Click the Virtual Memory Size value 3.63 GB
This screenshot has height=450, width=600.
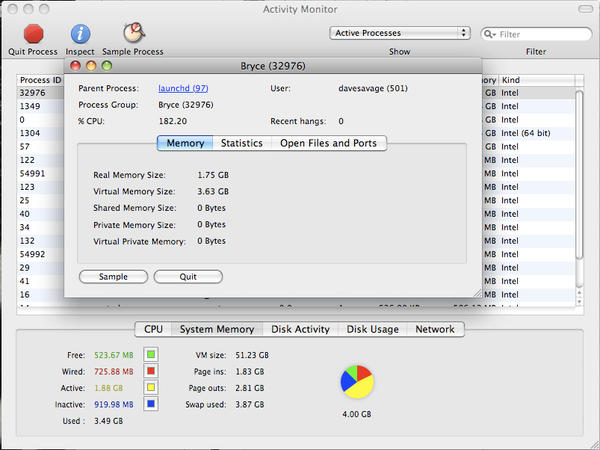(x=213, y=192)
